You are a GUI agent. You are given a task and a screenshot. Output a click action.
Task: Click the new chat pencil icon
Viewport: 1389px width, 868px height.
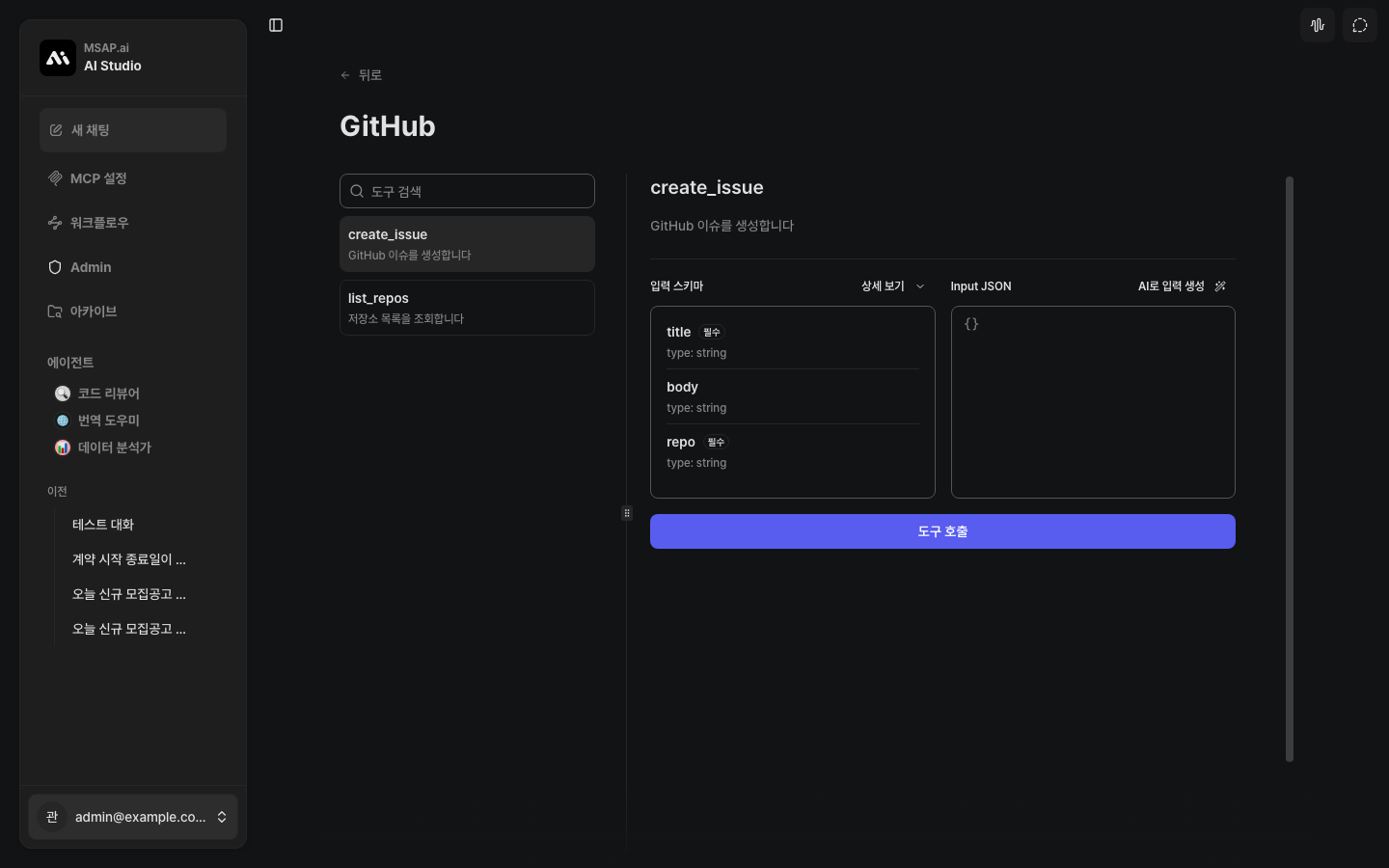click(56, 130)
